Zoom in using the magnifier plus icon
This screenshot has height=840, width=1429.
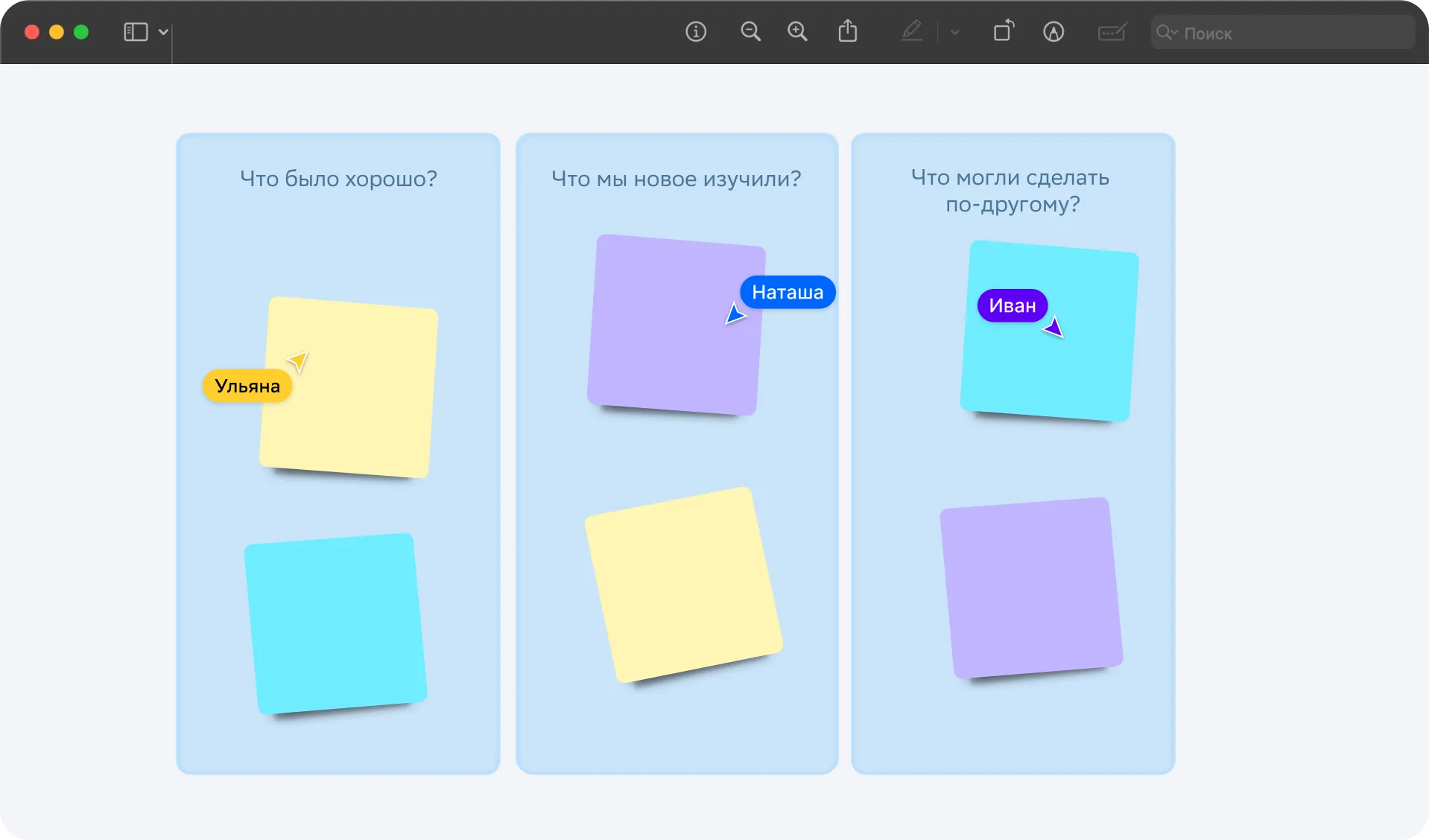797,32
